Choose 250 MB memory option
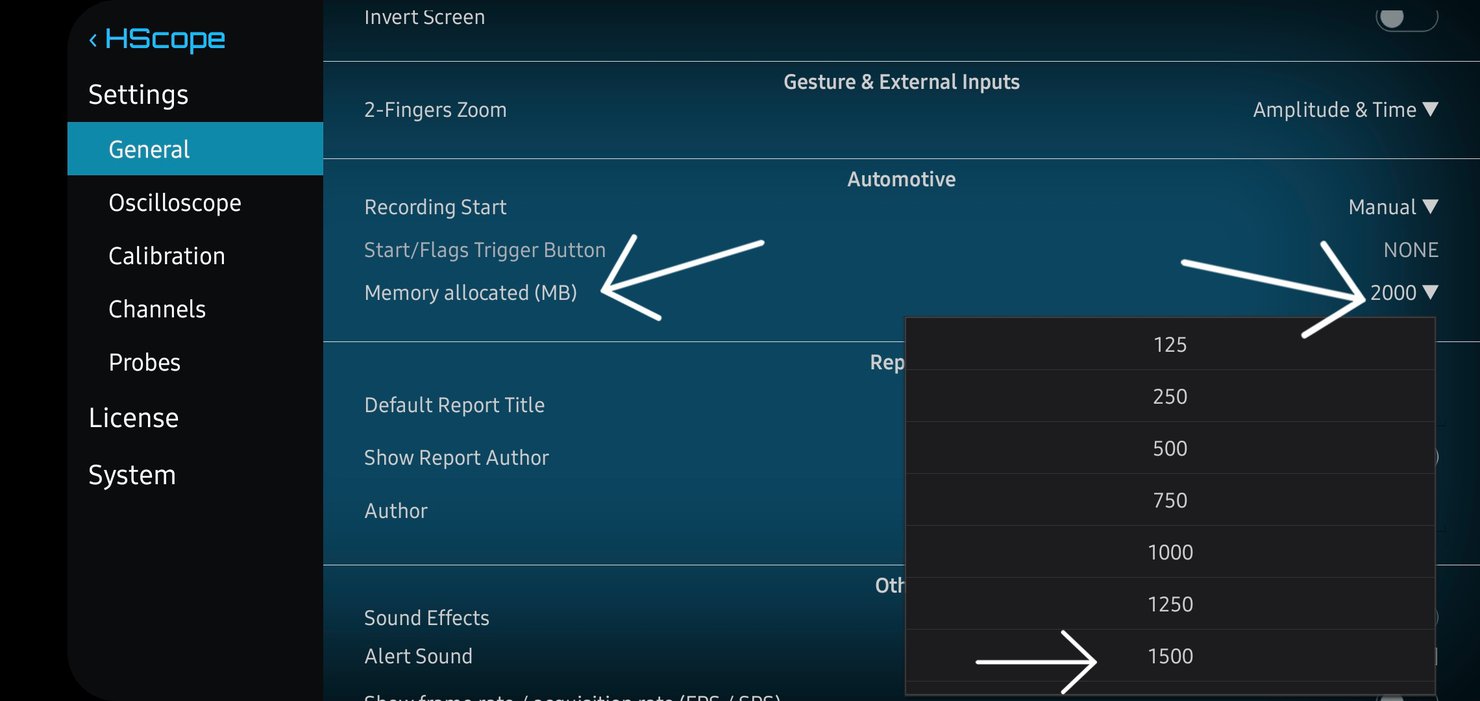This screenshot has height=701, width=1480. (x=1169, y=397)
